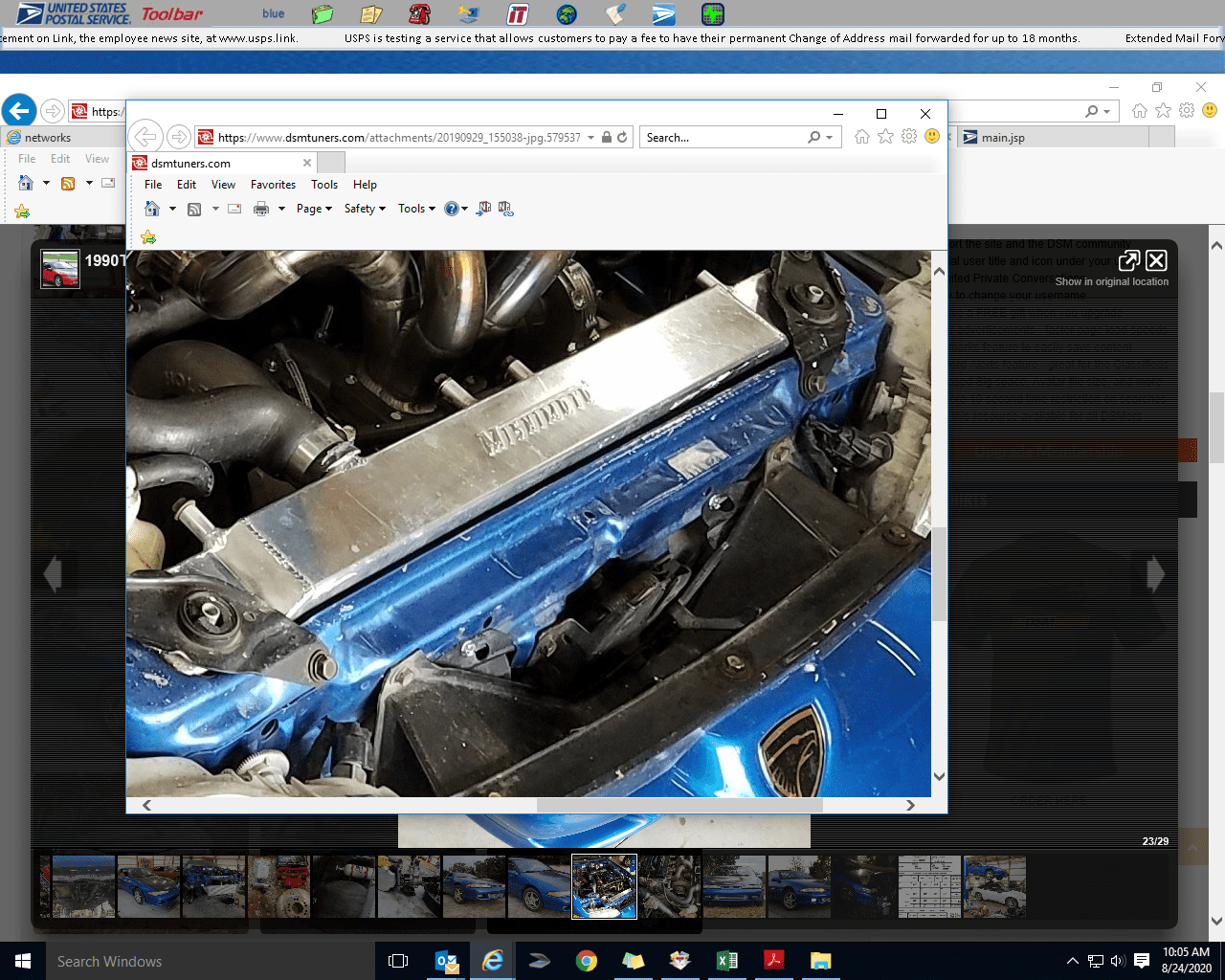Close the lightbox gallery overlay
The image size is (1225, 980).
(x=1156, y=260)
